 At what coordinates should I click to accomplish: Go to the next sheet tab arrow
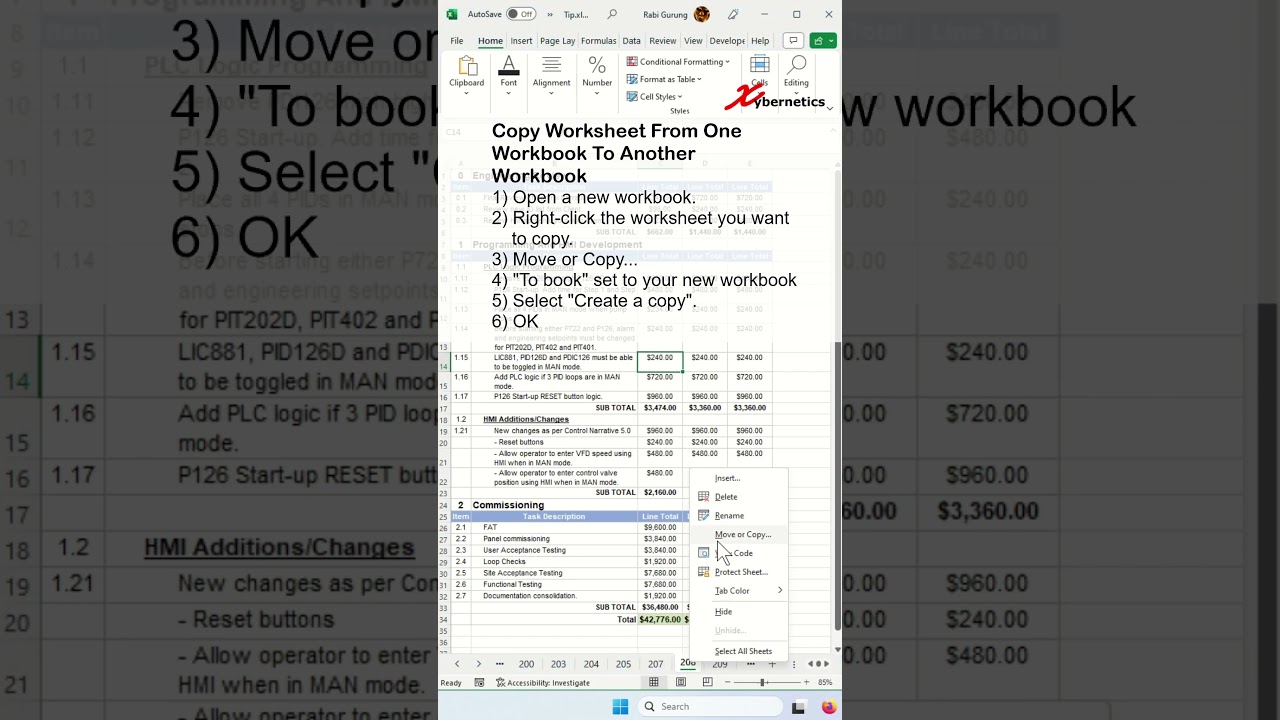point(478,664)
